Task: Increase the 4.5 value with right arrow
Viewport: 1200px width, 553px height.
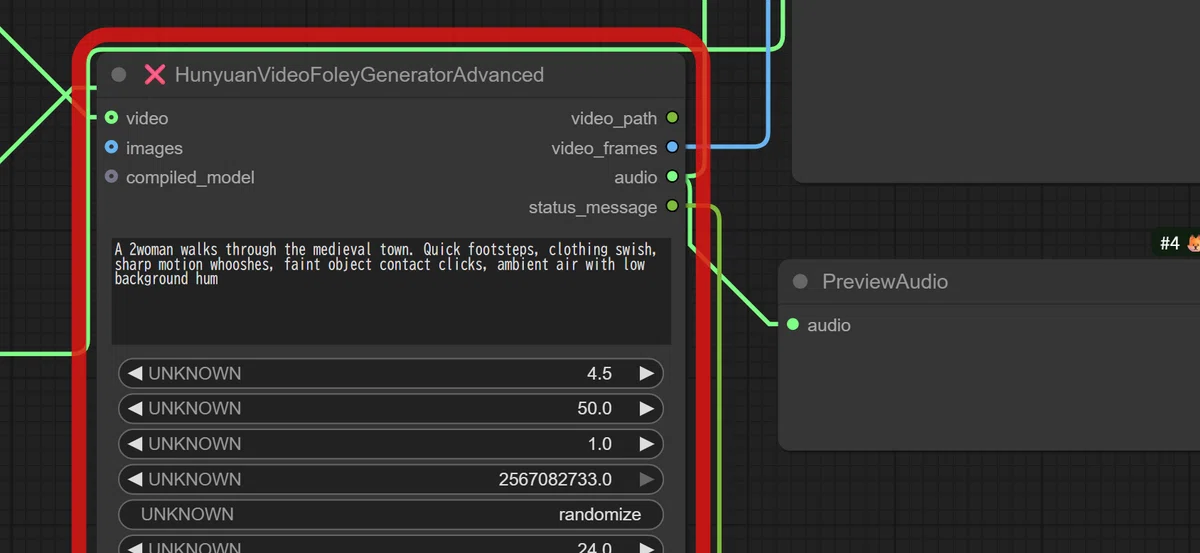Action: click(x=647, y=373)
